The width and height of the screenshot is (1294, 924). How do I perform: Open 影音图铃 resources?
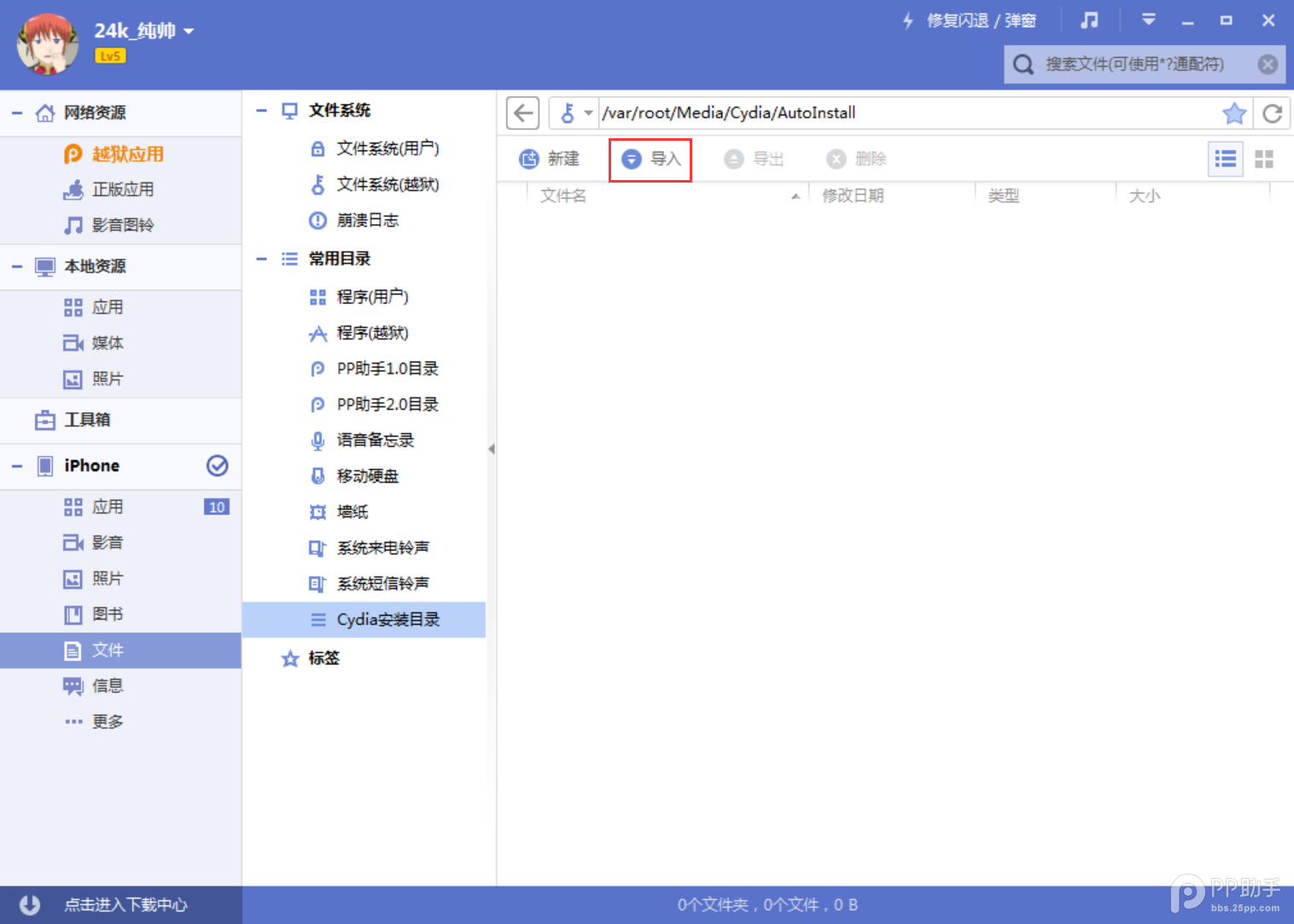pos(120,225)
